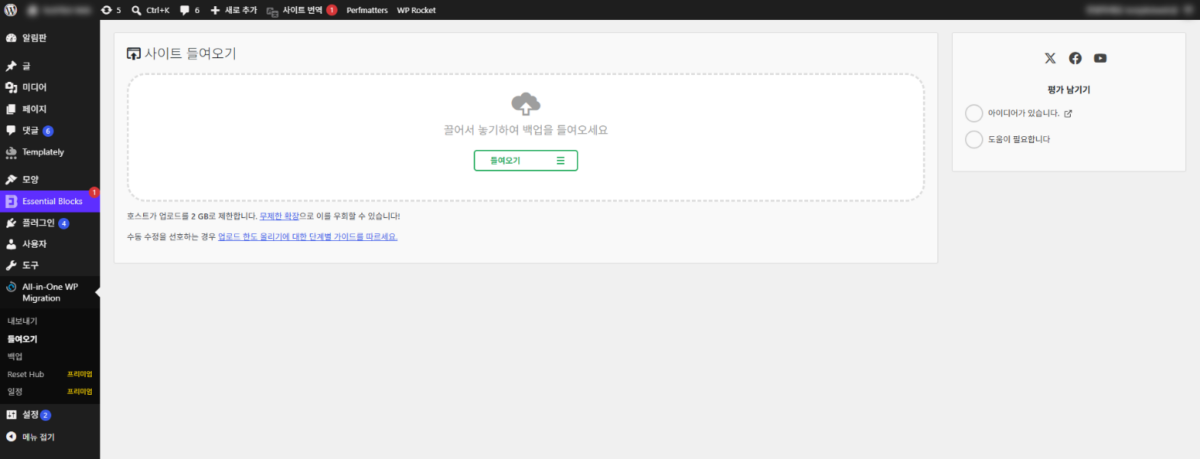Open 사이트 번역 in admin bar

tap(301, 10)
